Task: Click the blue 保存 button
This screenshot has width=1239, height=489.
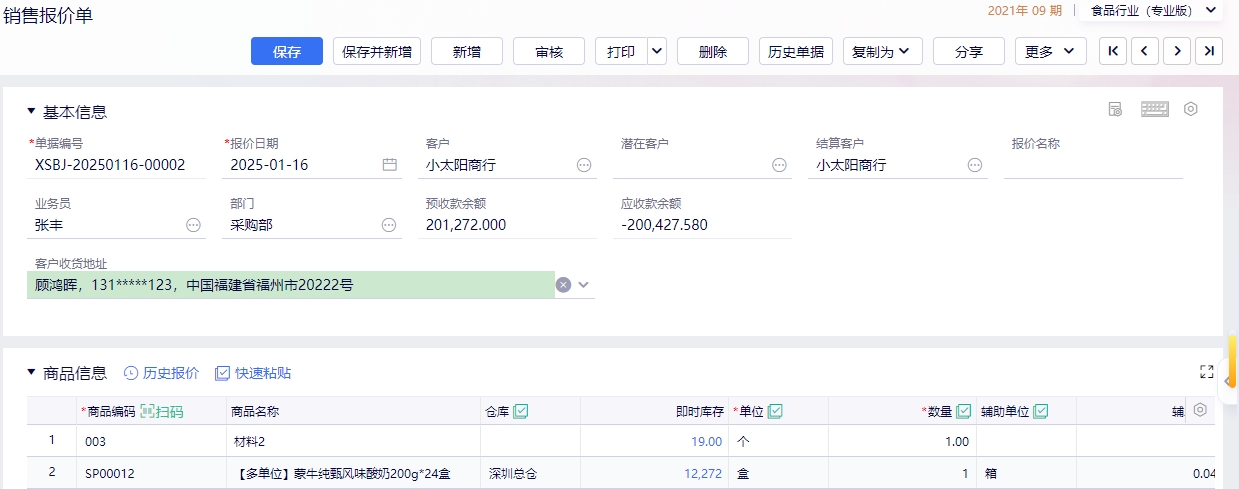Action: pos(287,51)
